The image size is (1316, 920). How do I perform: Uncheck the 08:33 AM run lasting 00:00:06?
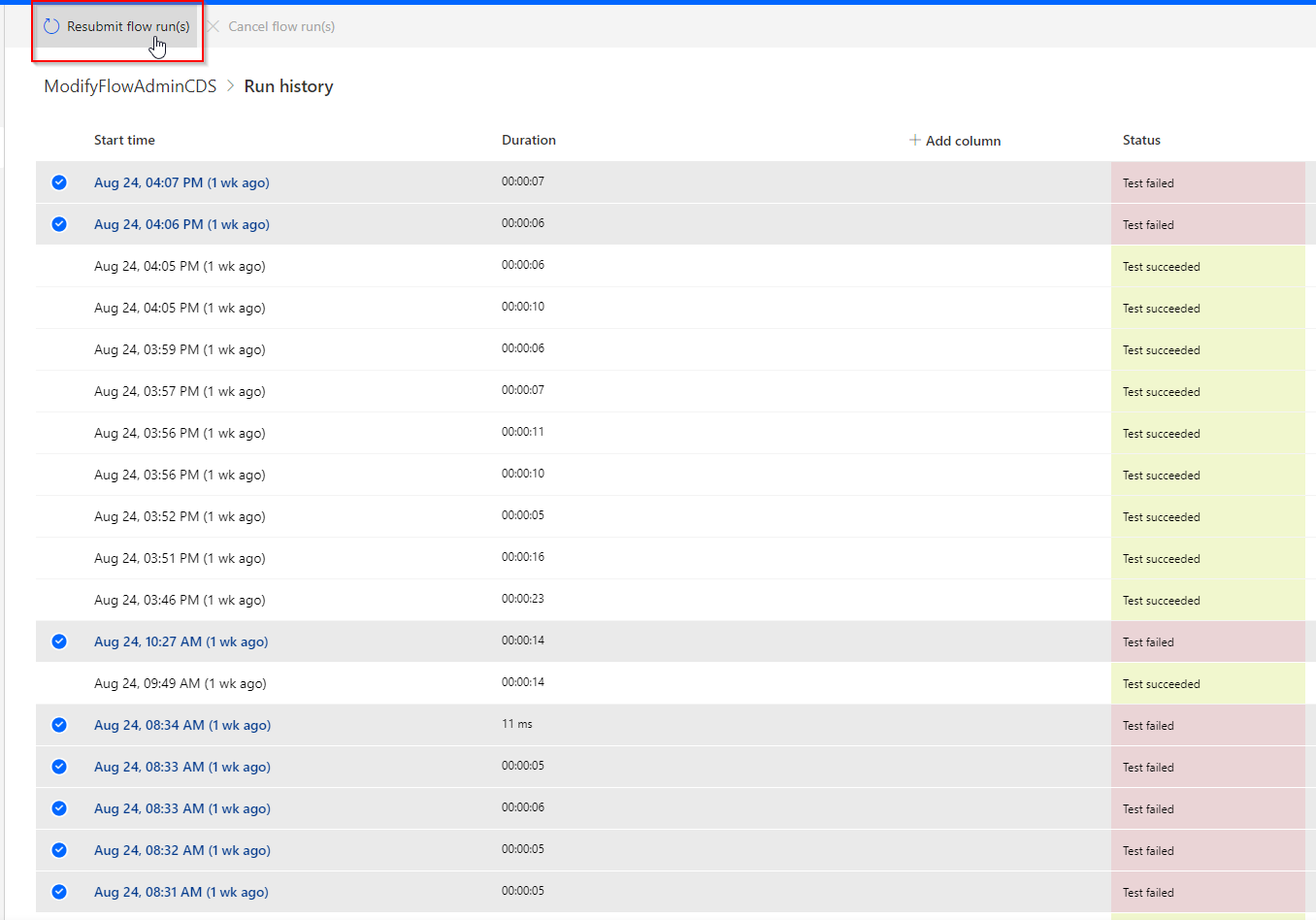point(59,808)
